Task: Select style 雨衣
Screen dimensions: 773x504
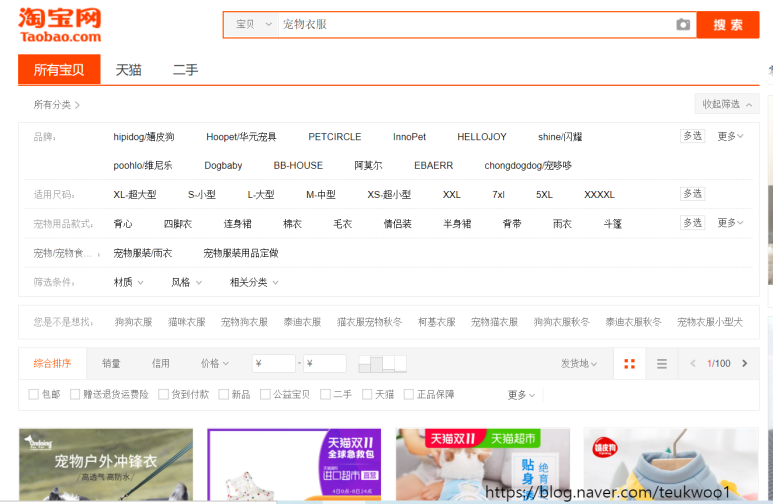Action: pos(562,224)
